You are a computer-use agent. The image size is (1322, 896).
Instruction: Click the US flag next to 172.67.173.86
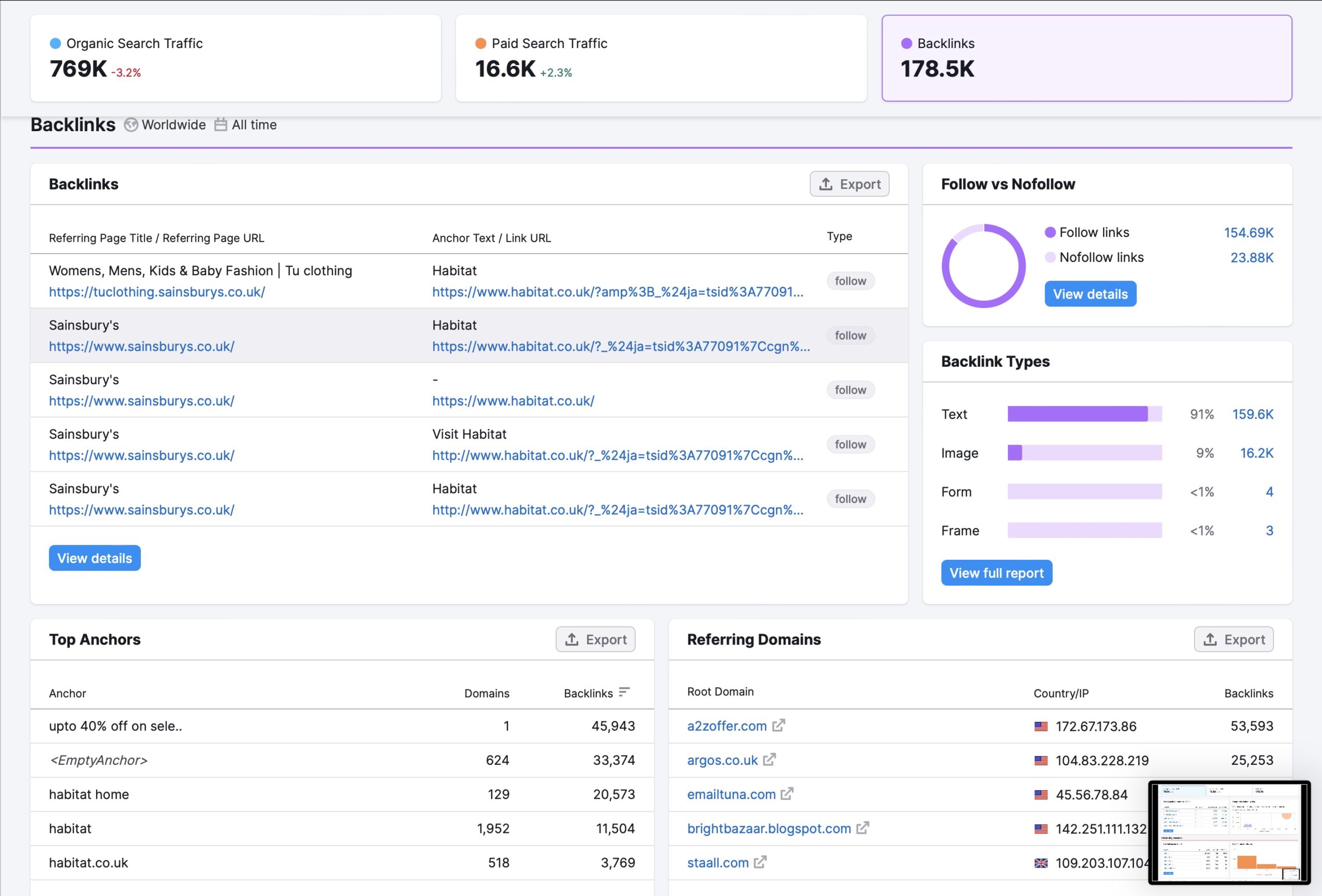tap(1041, 727)
